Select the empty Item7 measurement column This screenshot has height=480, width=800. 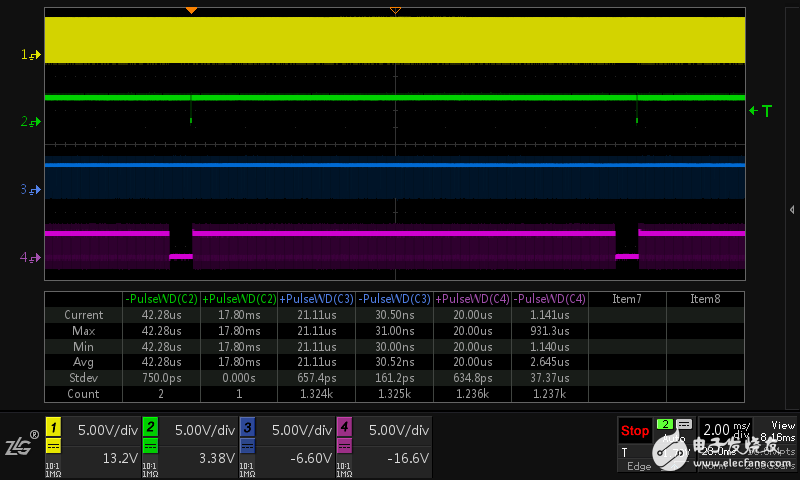[626, 299]
